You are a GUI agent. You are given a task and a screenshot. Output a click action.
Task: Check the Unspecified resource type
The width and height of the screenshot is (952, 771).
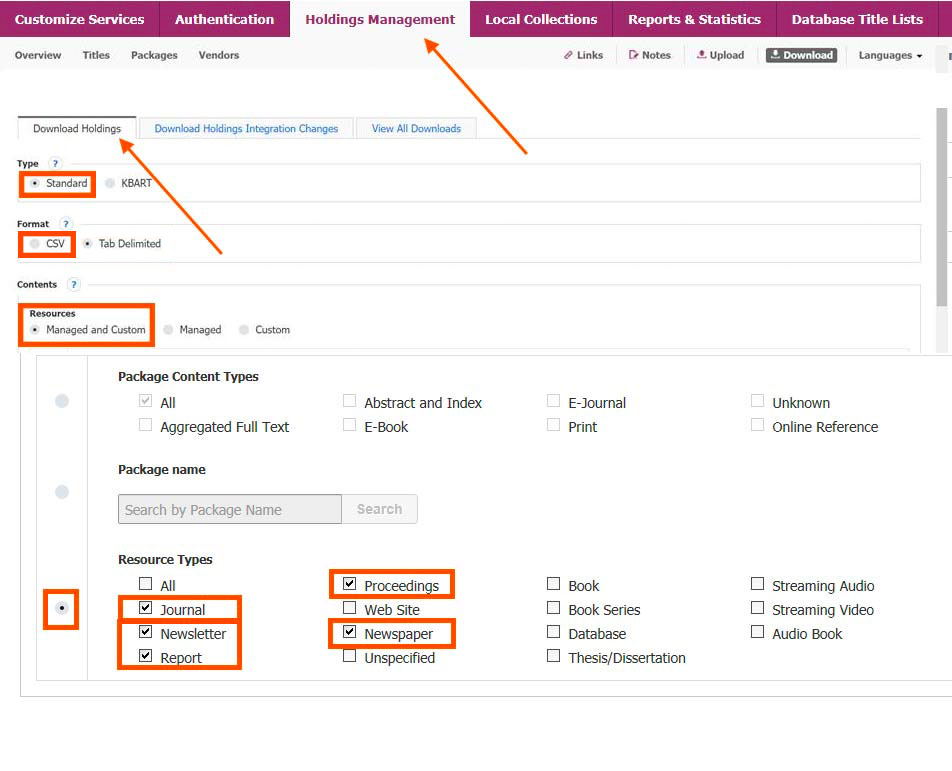click(349, 656)
